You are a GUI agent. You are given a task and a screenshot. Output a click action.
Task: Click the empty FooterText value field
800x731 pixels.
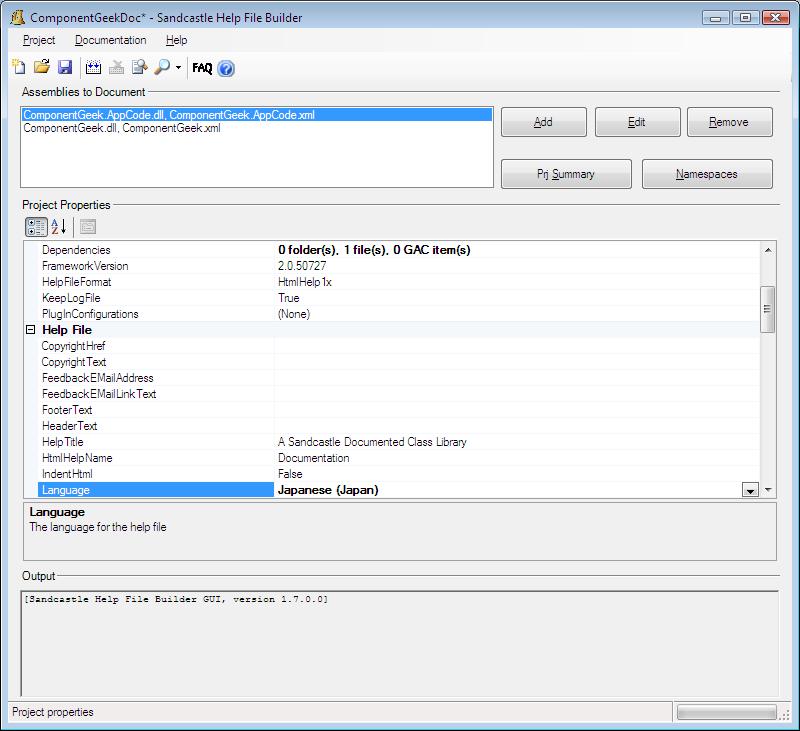pyautogui.click(x=517, y=410)
